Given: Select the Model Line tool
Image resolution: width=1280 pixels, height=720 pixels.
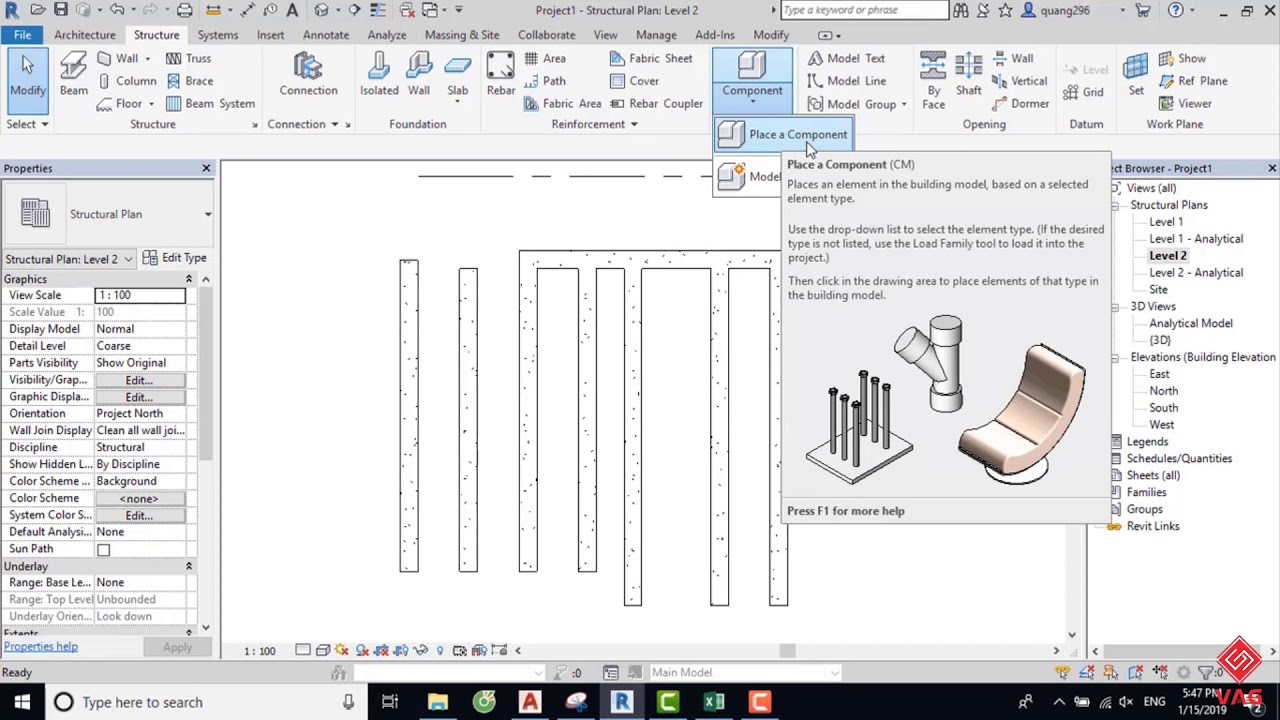Looking at the screenshot, I should 845,81.
